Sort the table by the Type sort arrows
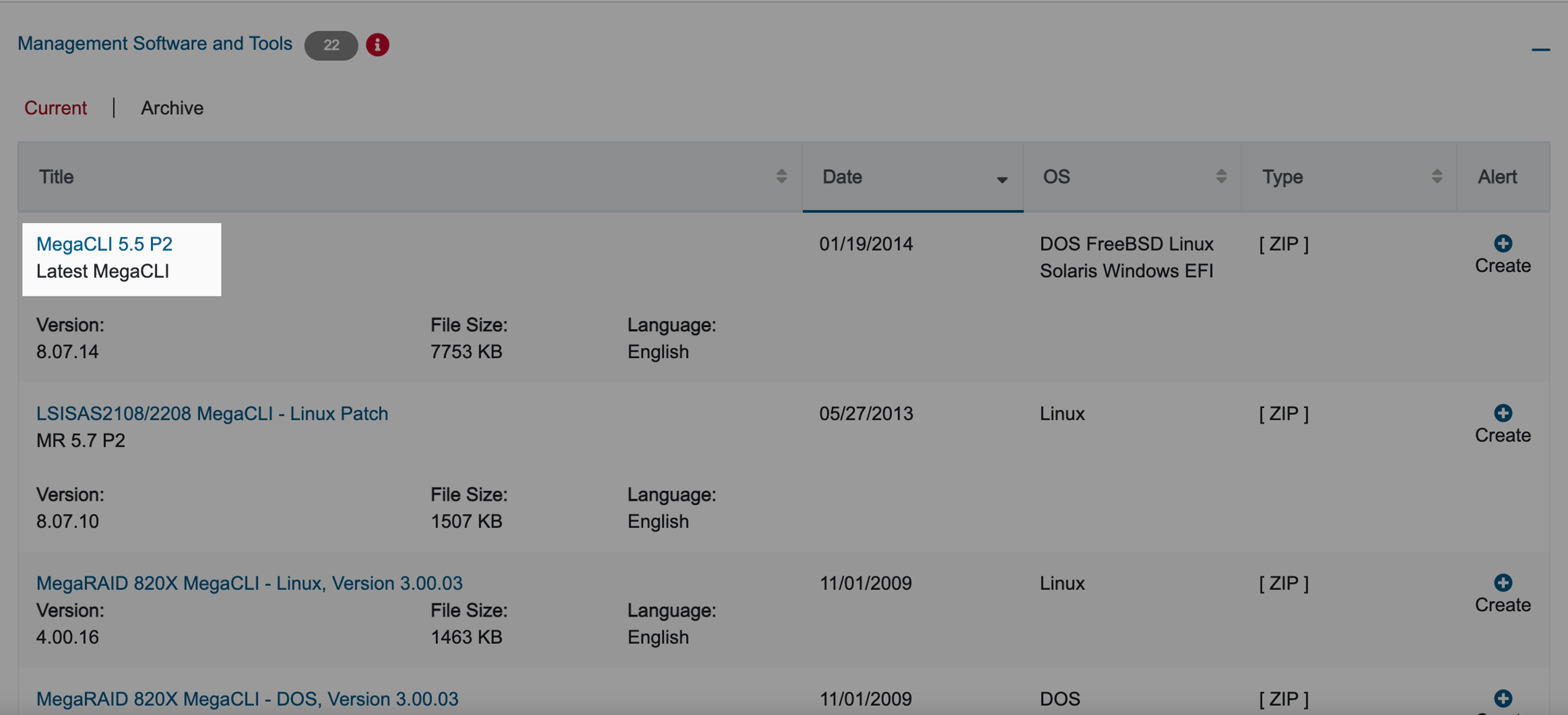Image resolution: width=1568 pixels, height=715 pixels. tap(1437, 176)
